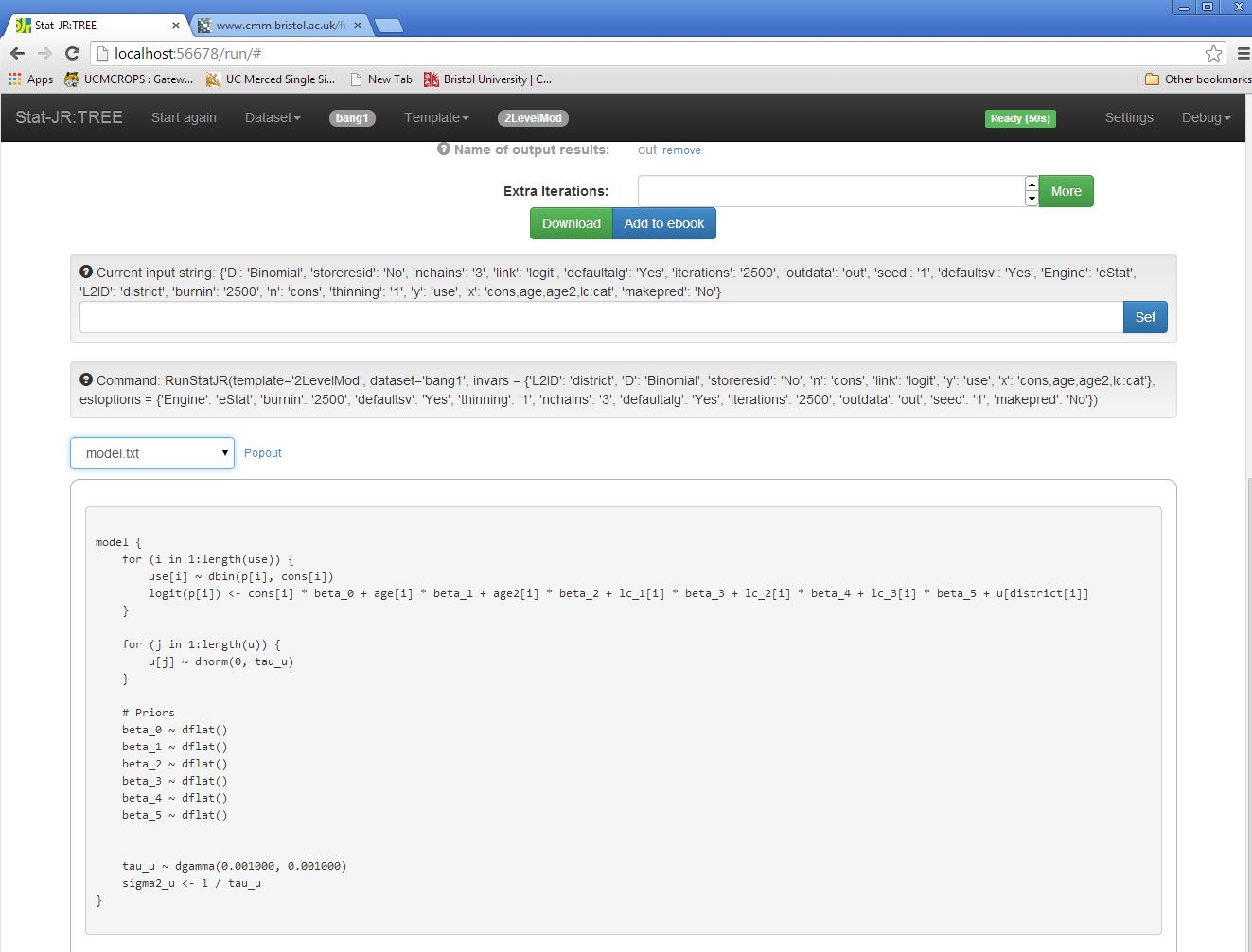Viewport: 1252px width, 952px height.
Task: Open Settings in the navbar
Action: click(1129, 118)
